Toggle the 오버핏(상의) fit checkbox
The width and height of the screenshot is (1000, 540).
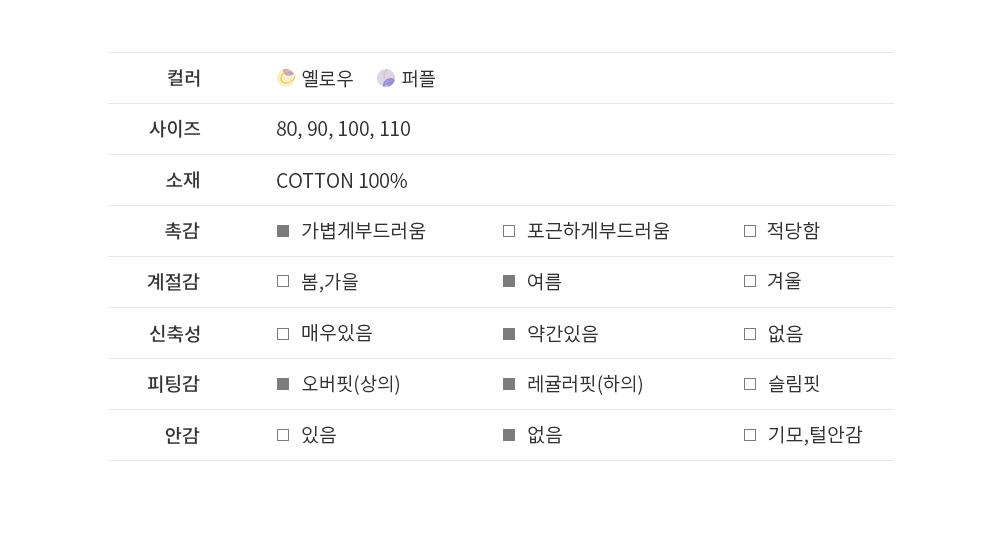(283, 384)
